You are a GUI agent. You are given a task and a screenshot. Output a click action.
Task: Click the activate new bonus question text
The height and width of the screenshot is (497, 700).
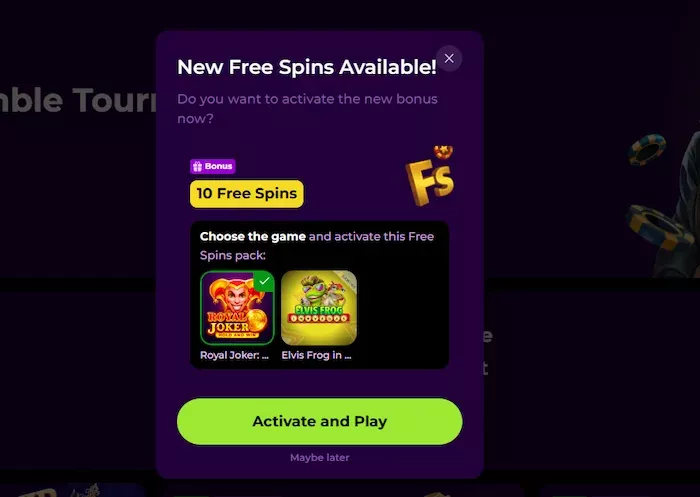(307, 109)
